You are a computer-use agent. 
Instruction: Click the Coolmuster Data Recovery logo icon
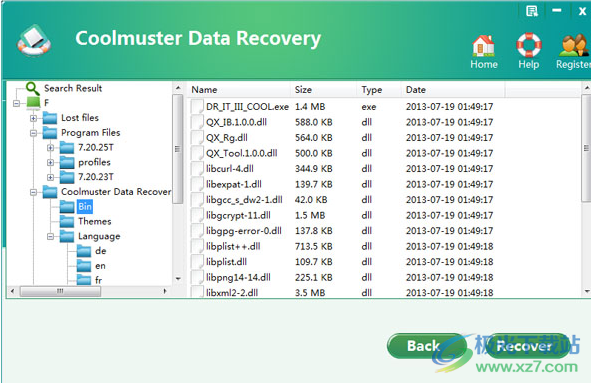pos(34,40)
